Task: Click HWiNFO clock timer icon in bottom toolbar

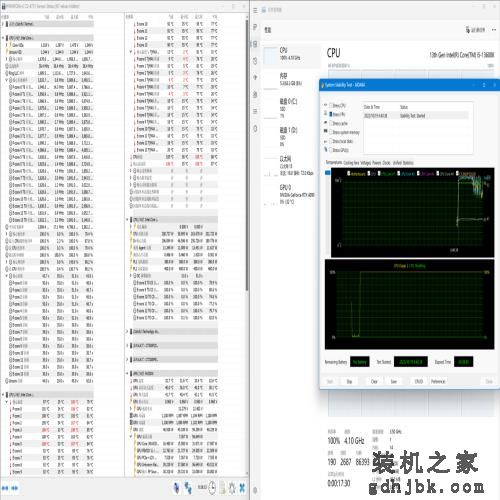Action: (212, 488)
